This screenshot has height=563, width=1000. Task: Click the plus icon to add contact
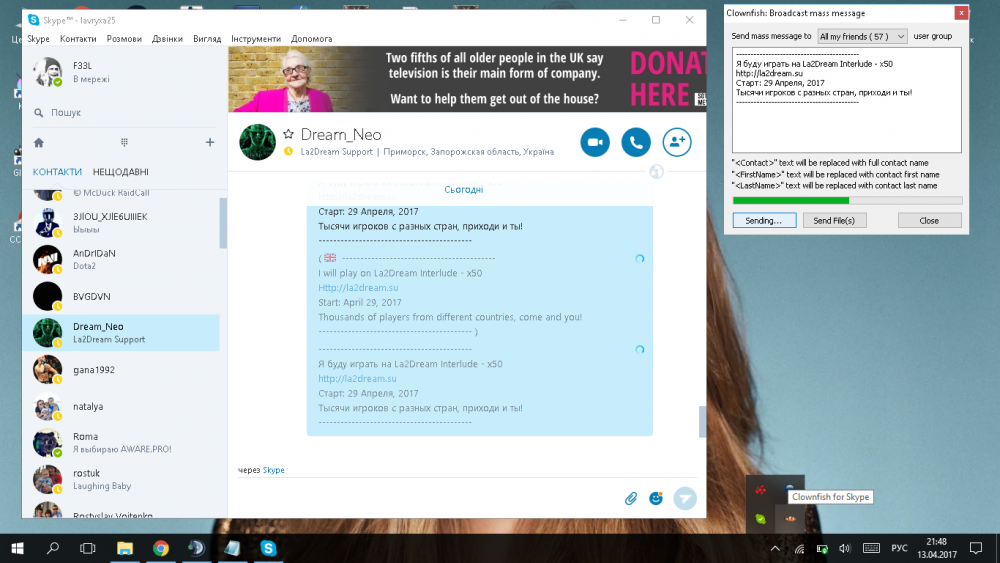(210, 142)
